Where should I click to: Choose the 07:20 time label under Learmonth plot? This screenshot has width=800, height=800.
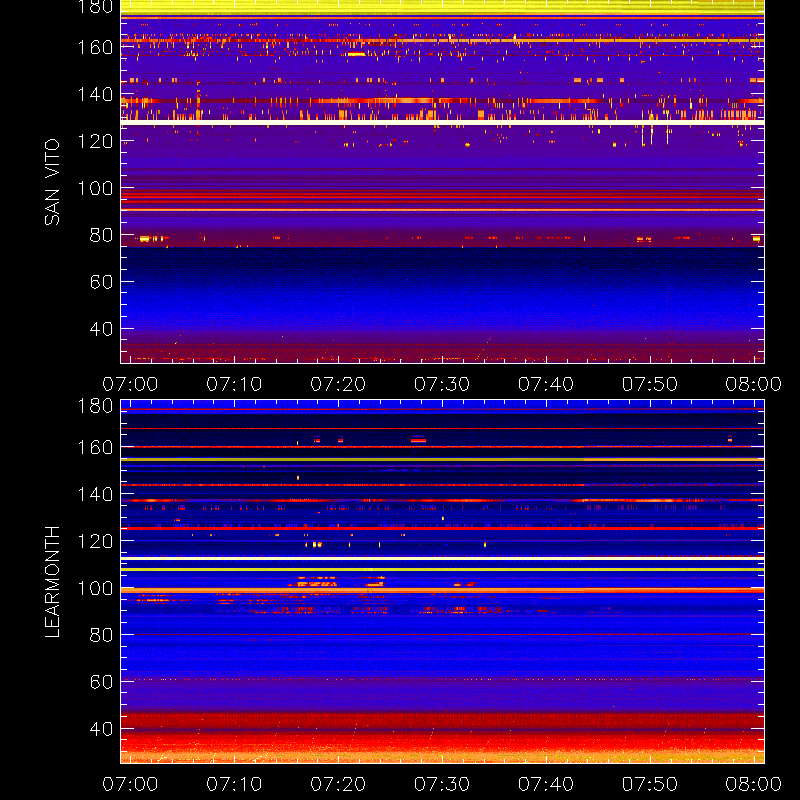point(338,784)
